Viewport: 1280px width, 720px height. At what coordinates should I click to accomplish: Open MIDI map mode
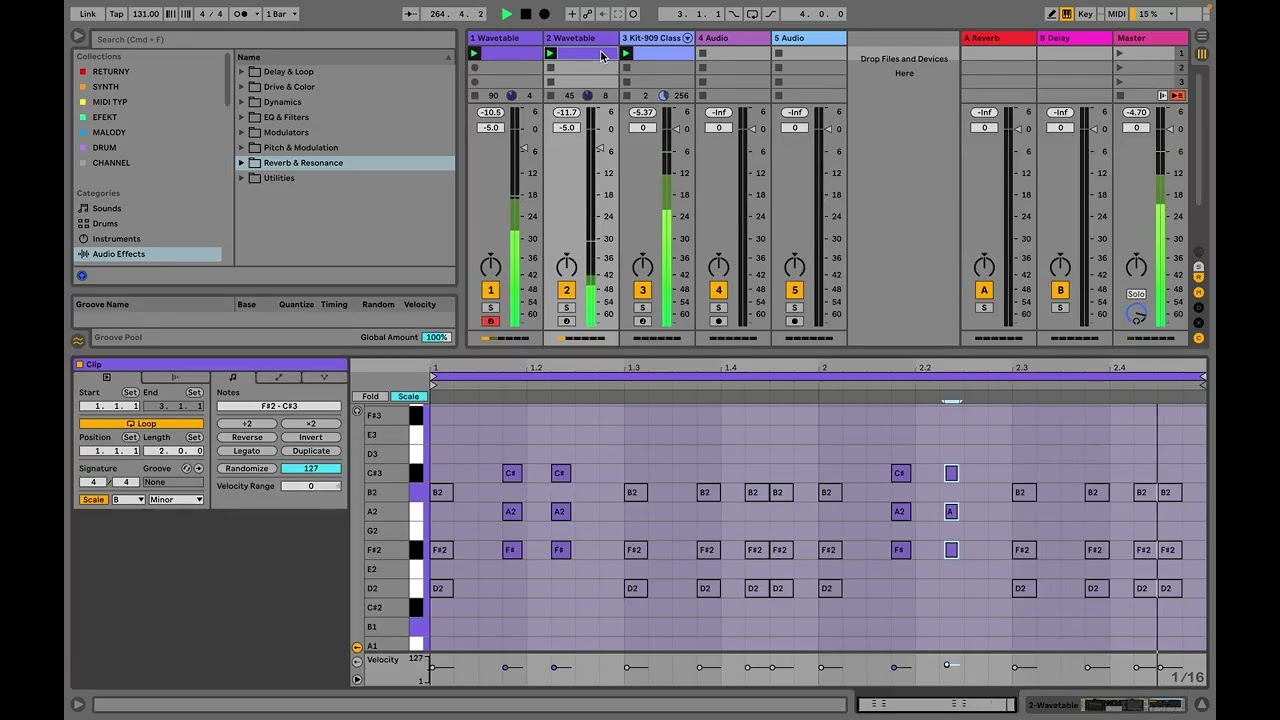point(1117,14)
